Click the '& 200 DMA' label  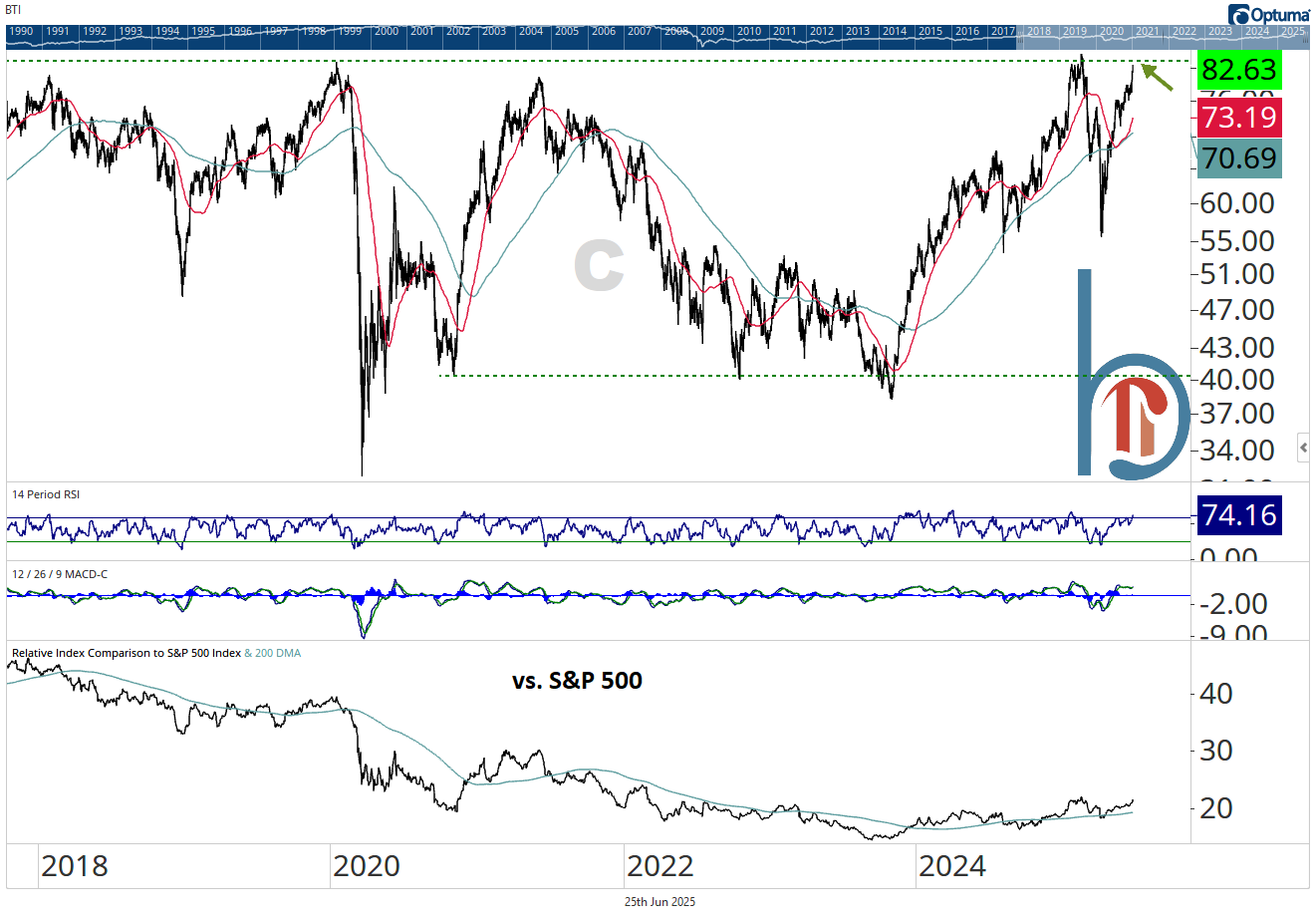[273, 654]
